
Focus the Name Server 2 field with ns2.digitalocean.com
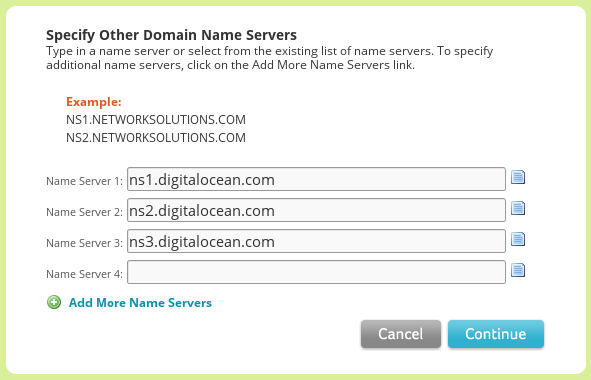[x=316, y=210]
